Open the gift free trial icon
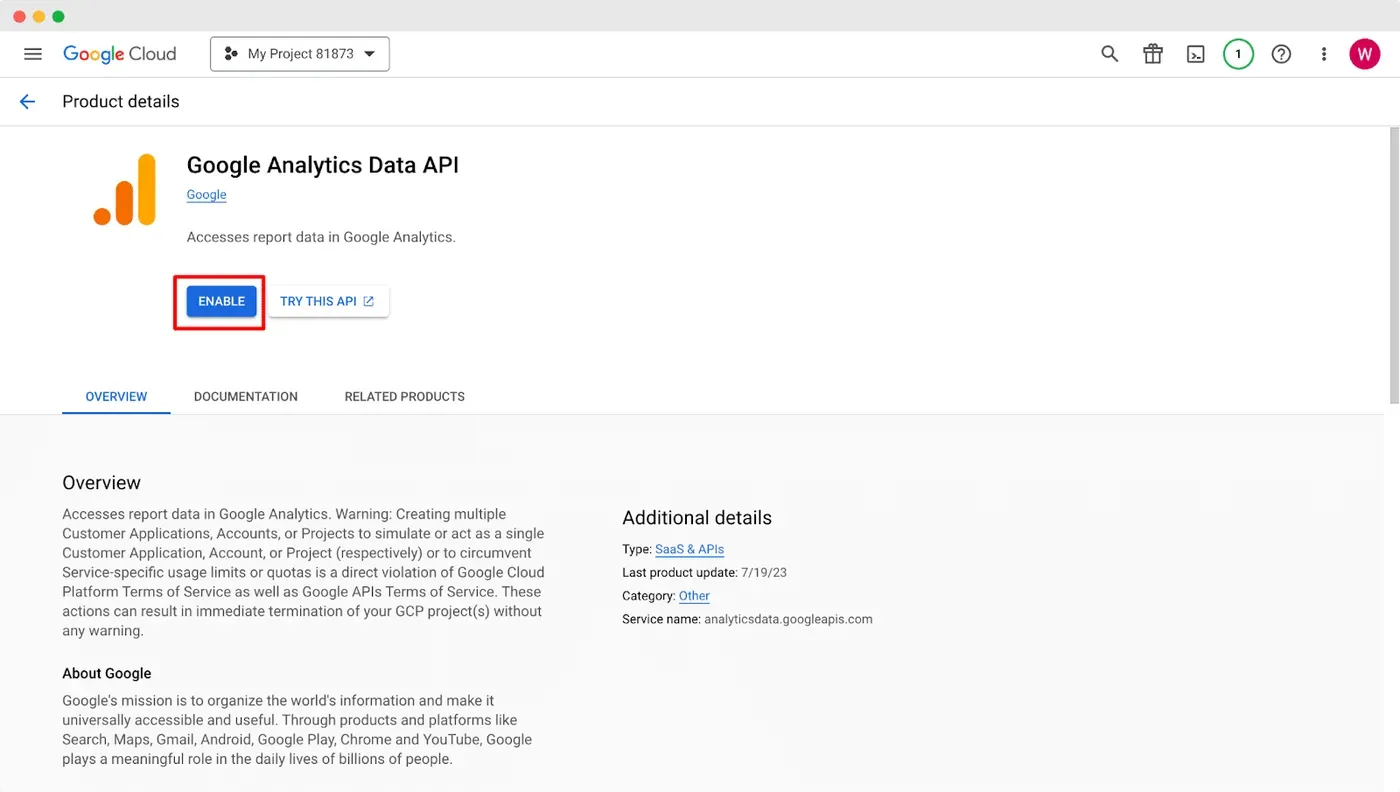 click(x=1153, y=54)
